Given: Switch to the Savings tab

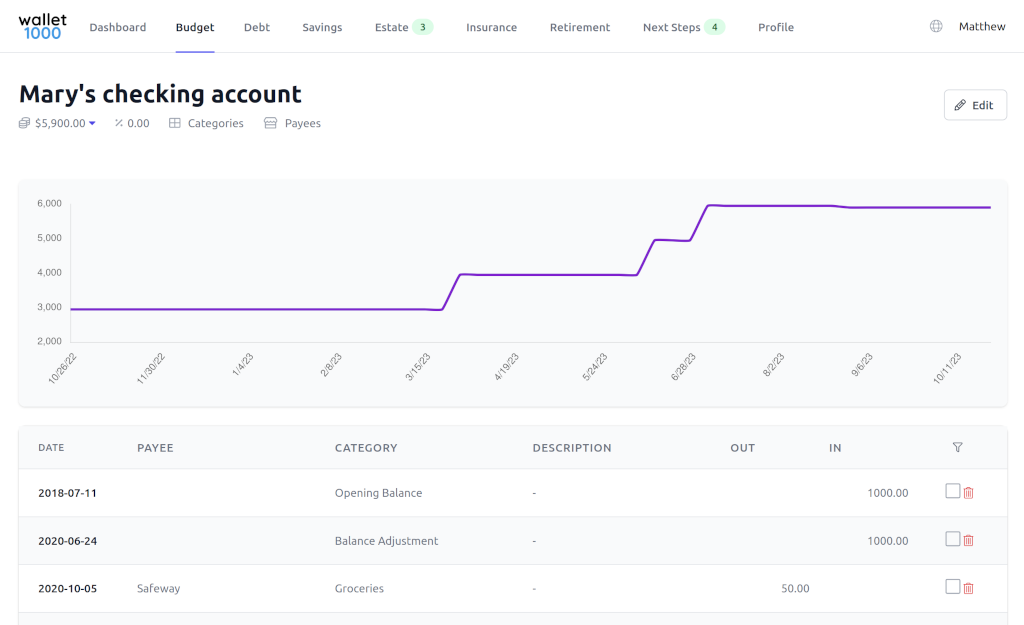Looking at the screenshot, I should pos(322,27).
